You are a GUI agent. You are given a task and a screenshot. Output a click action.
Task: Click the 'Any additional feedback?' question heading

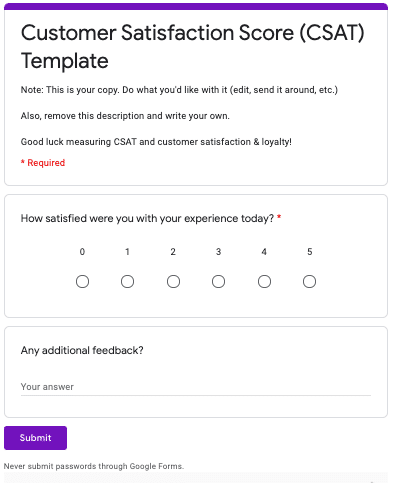82,350
